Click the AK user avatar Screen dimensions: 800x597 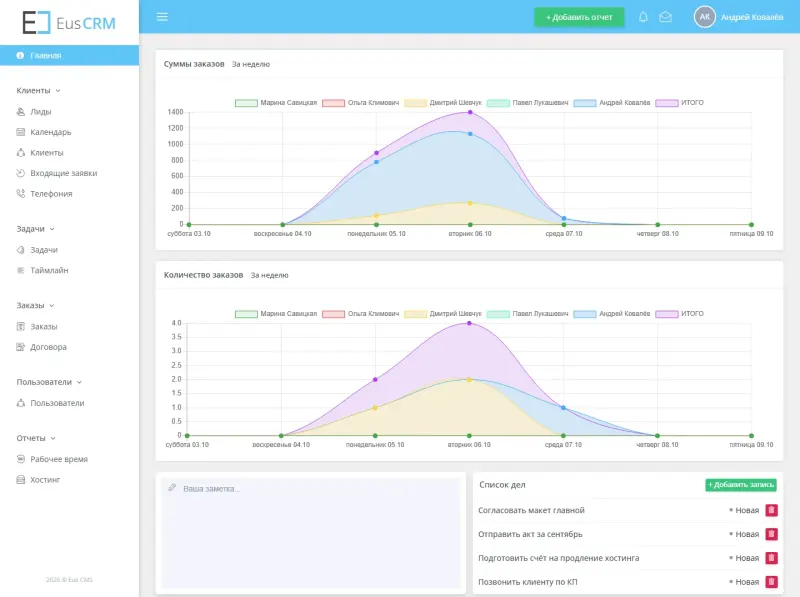[705, 17]
